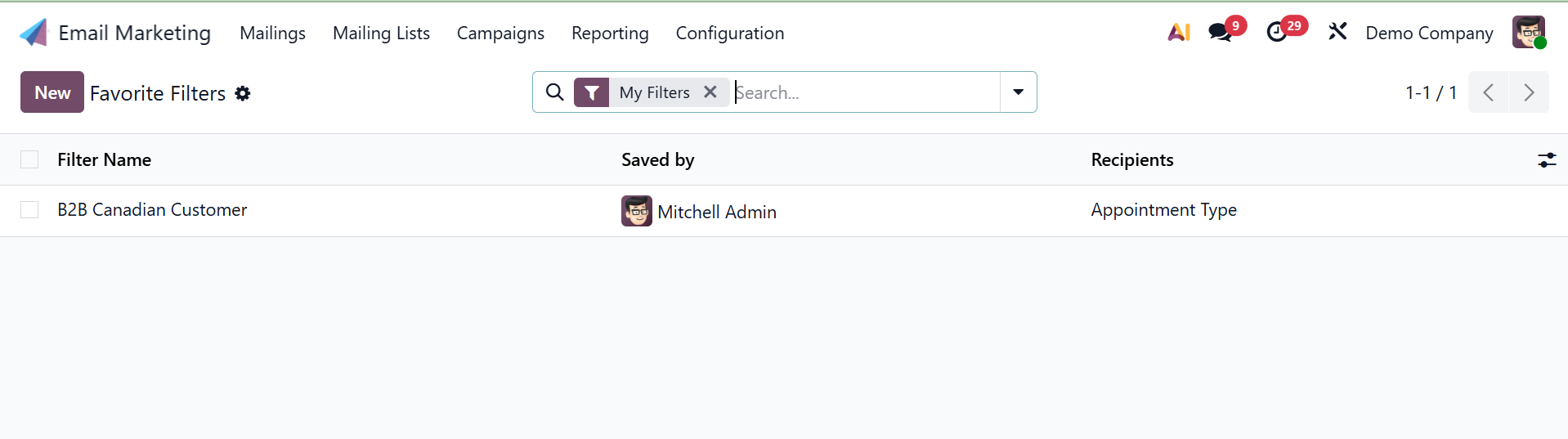Click the Email Marketing app logo icon

[34, 33]
